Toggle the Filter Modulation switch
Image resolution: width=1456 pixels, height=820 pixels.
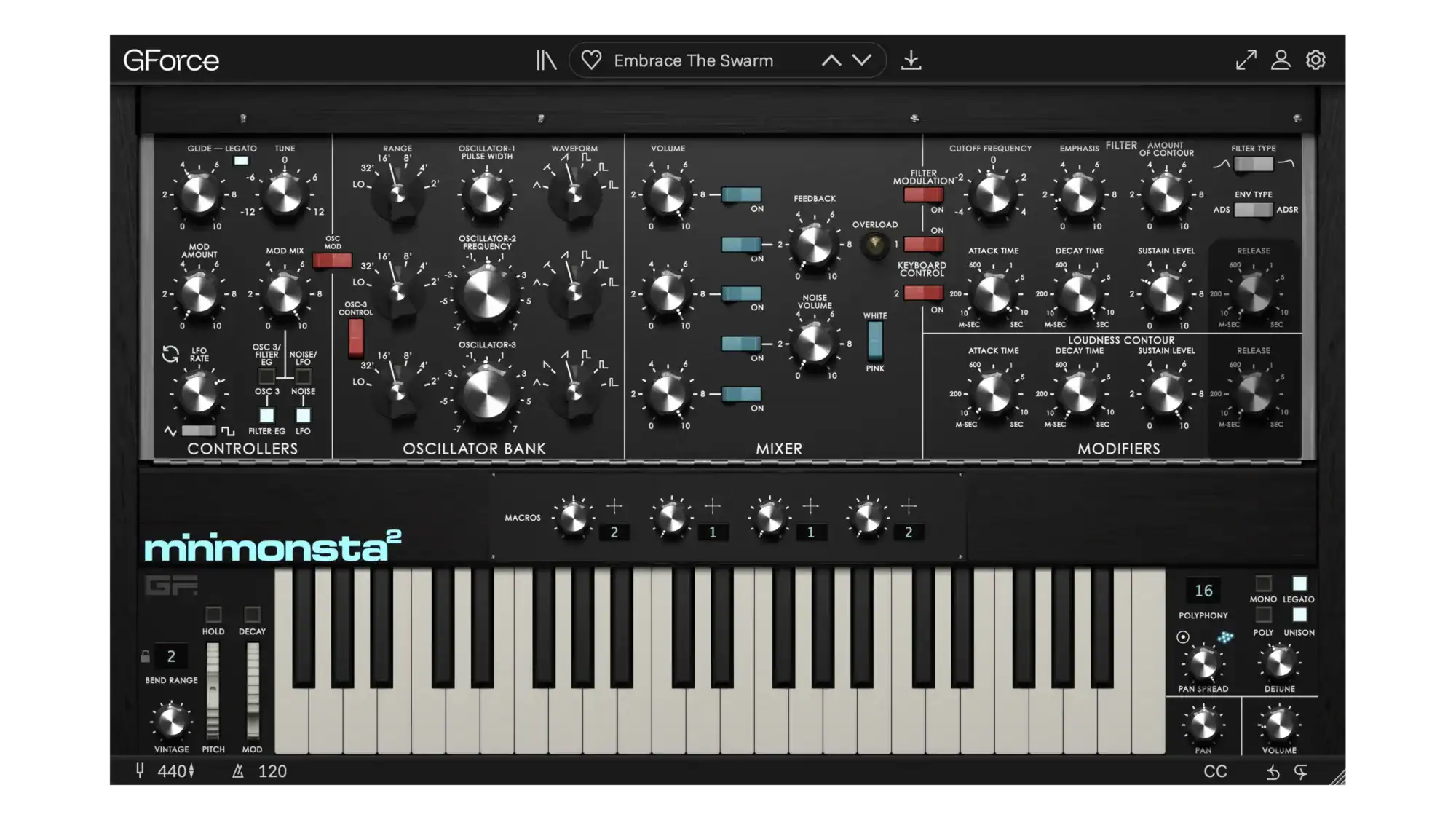point(923,194)
